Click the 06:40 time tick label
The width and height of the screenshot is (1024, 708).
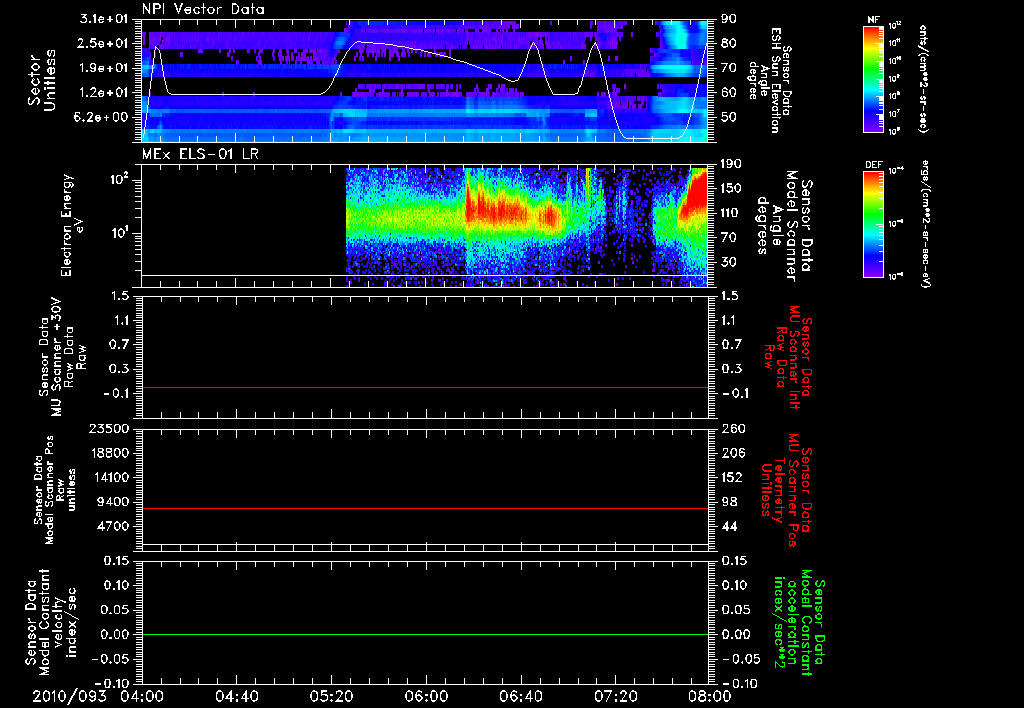coord(520,697)
